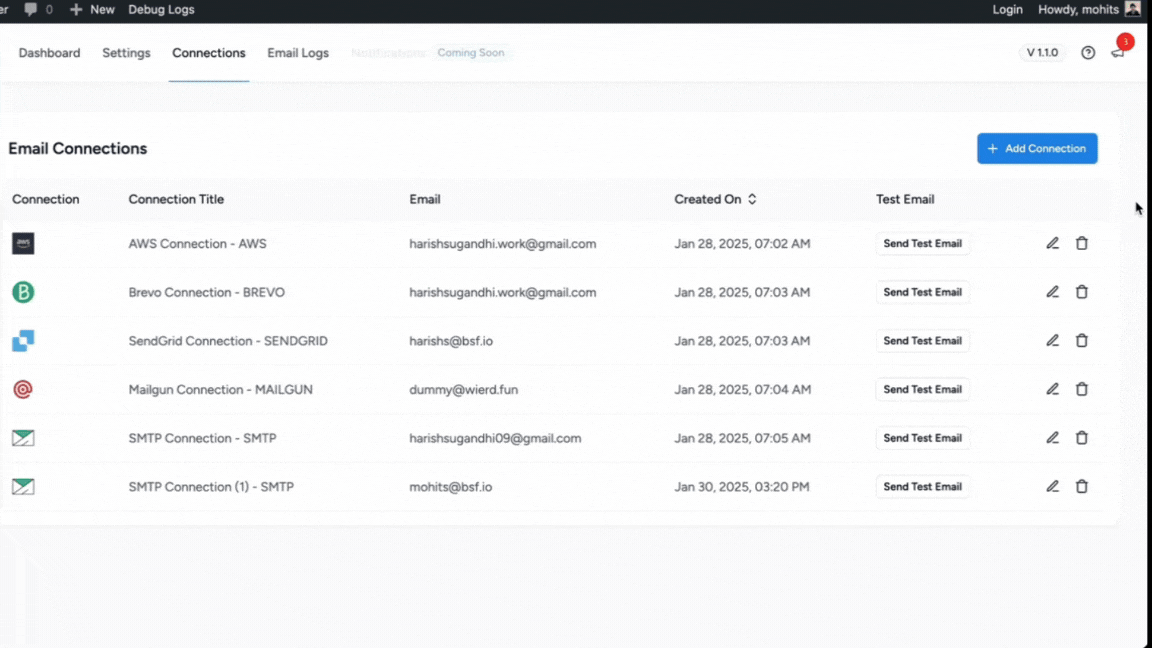Image resolution: width=1152 pixels, height=648 pixels.
Task: Click email dummy@wierd.fun
Action: click(x=464, y=389)
